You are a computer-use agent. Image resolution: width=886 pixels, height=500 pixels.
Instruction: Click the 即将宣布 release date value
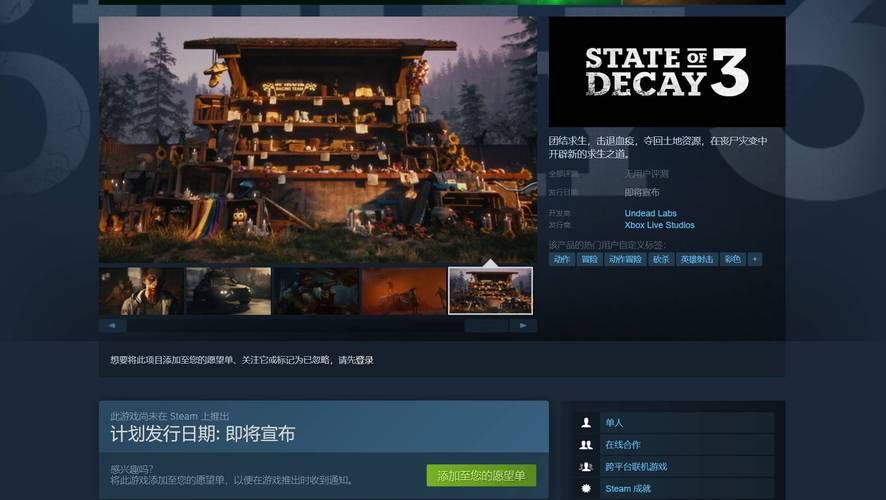tap(642, 192)
